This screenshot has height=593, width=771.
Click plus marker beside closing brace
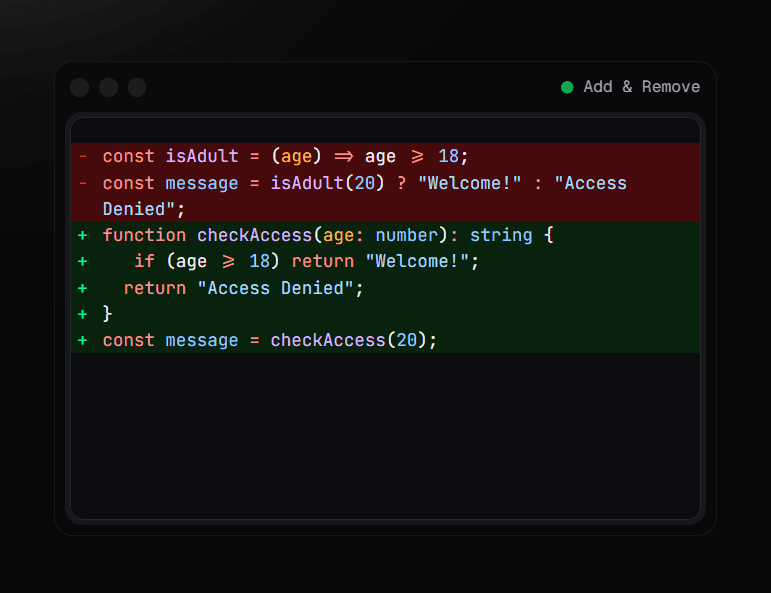pyautogui.click(x=83, y=314)
